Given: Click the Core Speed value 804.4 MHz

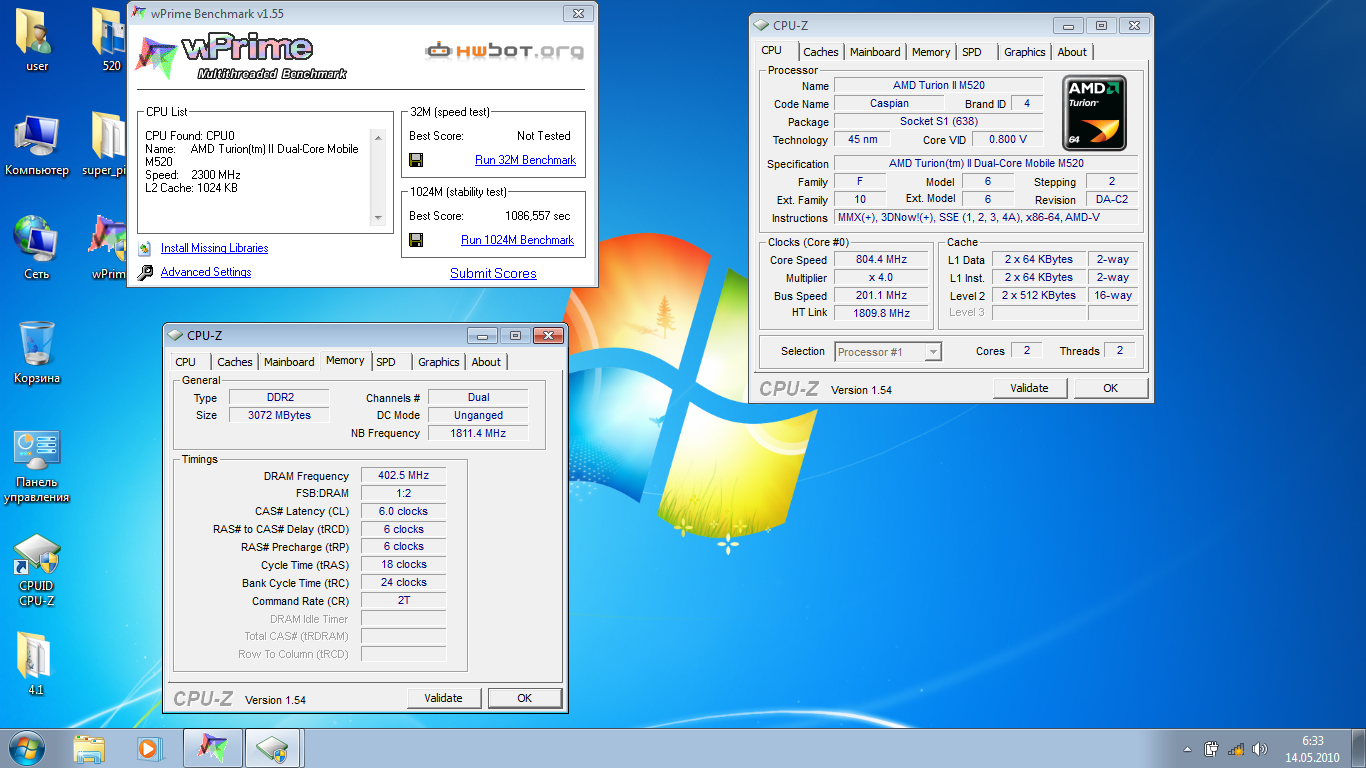Looking at the screenshot, I should pos(882,260).
